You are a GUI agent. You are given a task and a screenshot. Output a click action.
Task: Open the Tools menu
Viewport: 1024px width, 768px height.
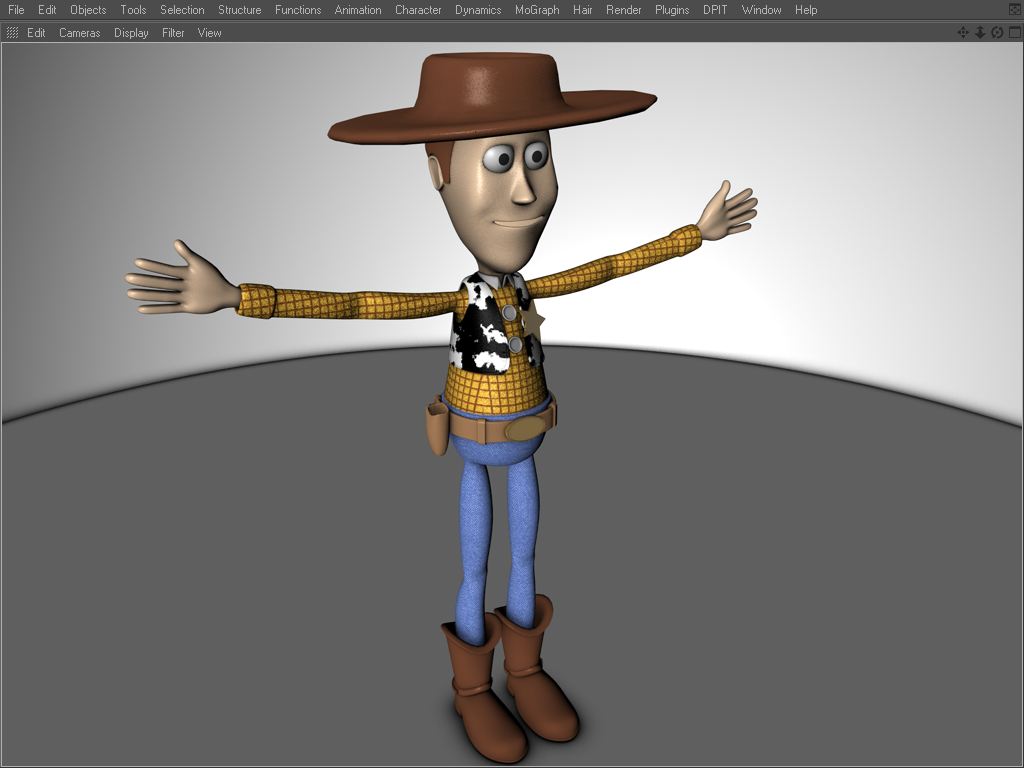133,10
